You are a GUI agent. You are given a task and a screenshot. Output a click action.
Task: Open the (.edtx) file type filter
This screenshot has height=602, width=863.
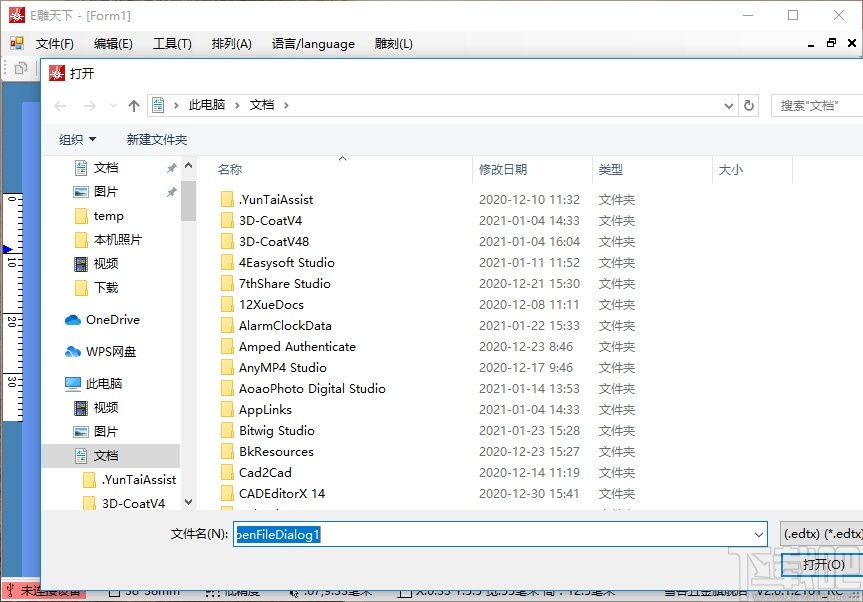click(822, 534)
